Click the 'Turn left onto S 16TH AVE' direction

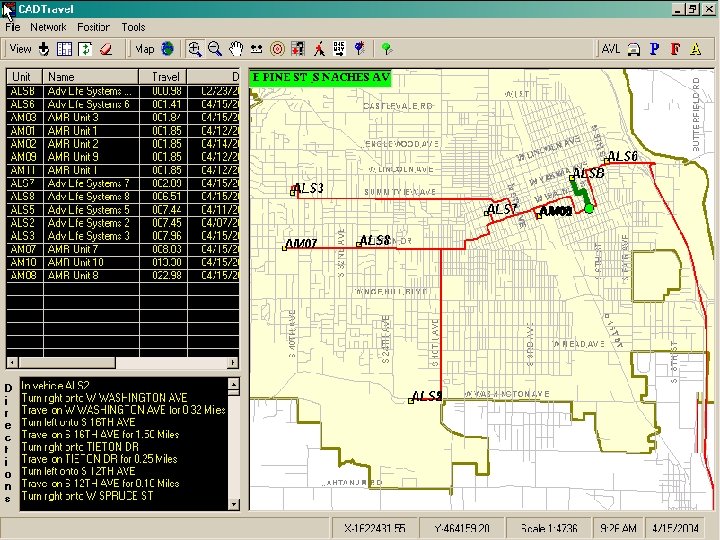pyautogui.click(x=79, y=422)
